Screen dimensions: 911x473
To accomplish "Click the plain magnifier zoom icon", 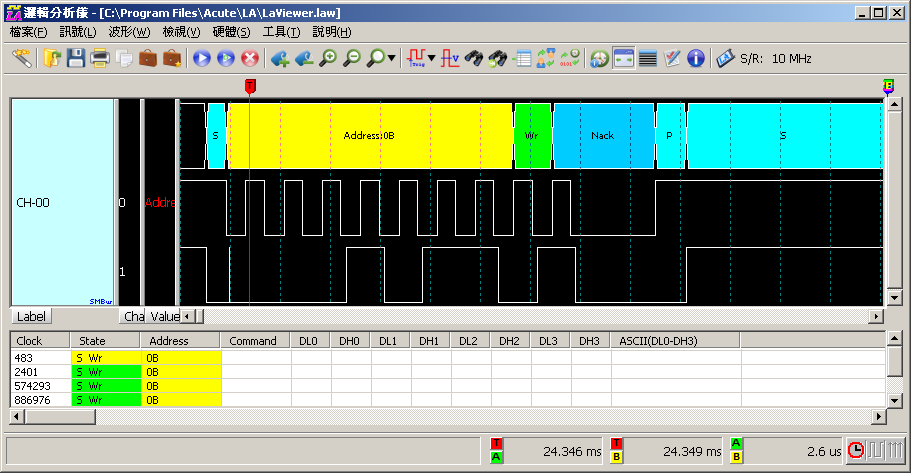I will tap(376, 58).
